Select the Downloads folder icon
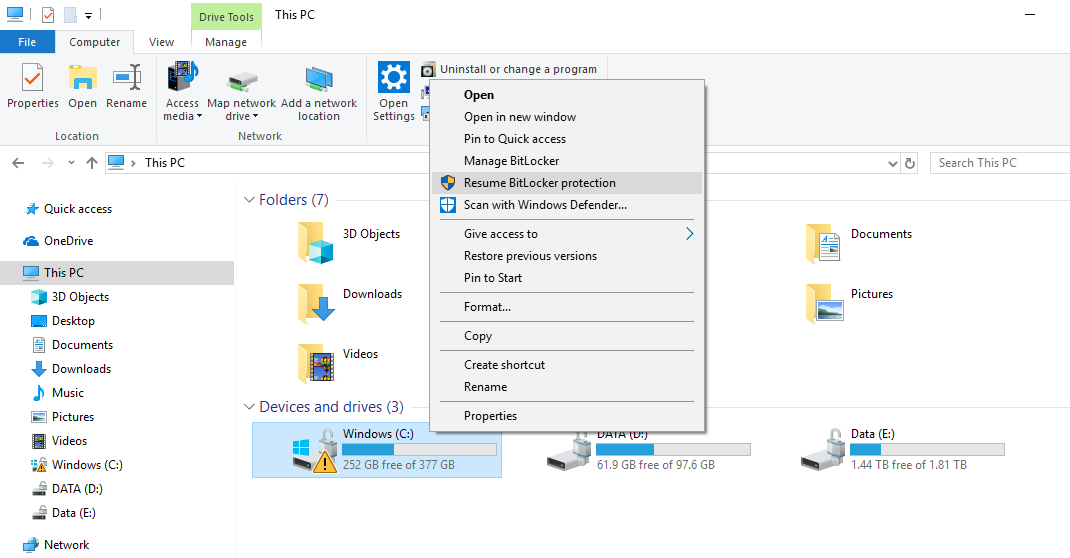The image size is (1070, 558). [315, 302]
